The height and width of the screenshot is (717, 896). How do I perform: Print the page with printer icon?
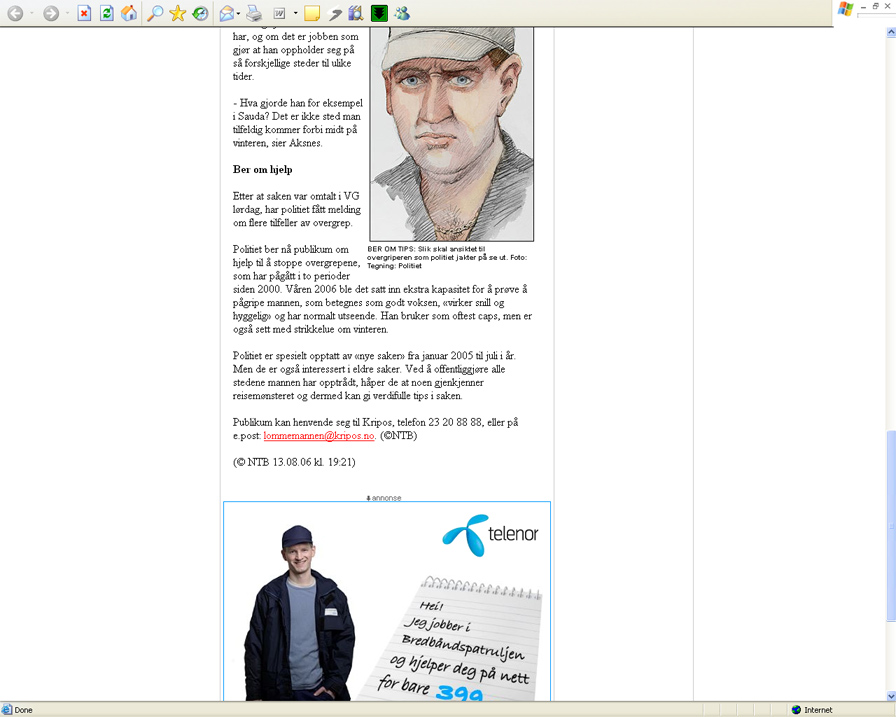coord(254,13)
